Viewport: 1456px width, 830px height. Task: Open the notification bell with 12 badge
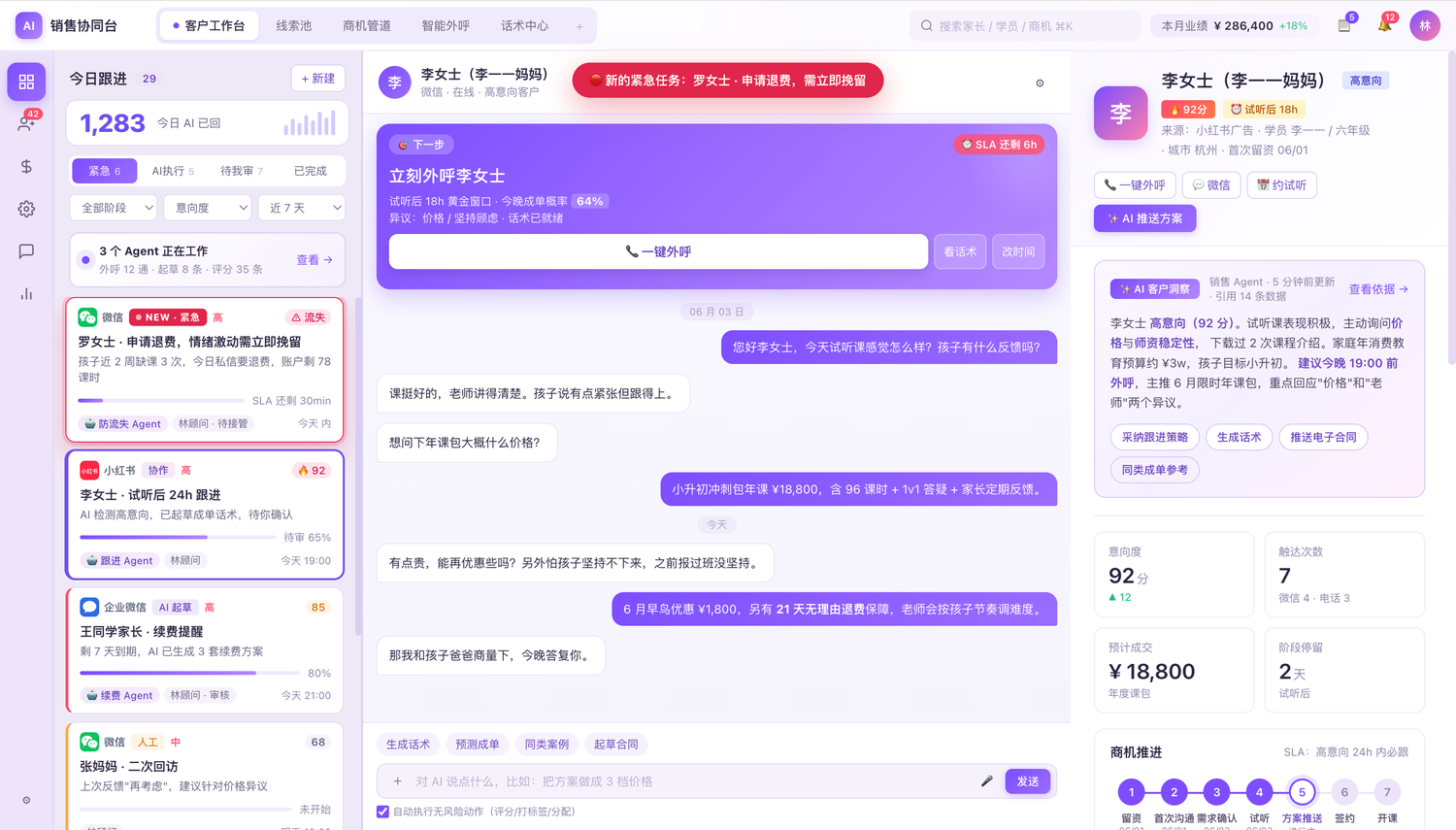click(x=1384, y=25)
